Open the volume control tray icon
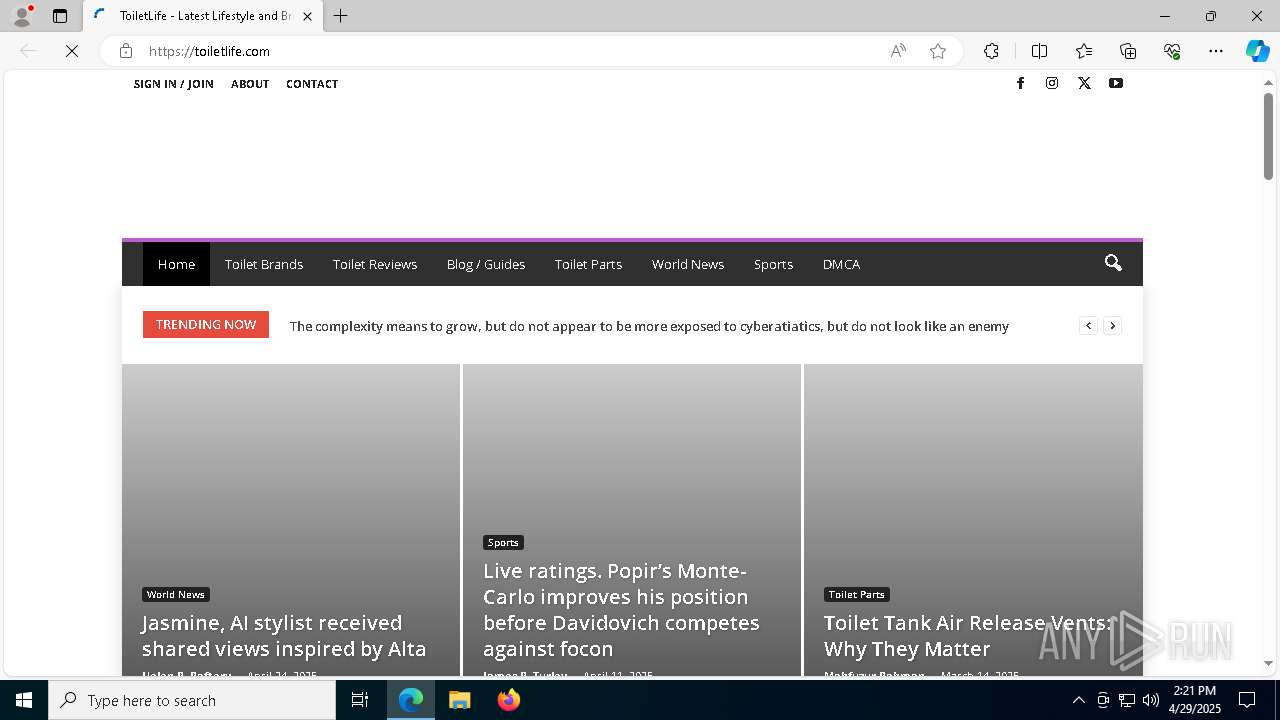Image resolution: width=1280 pixels, height=720 pixels. coord(1151,700)
